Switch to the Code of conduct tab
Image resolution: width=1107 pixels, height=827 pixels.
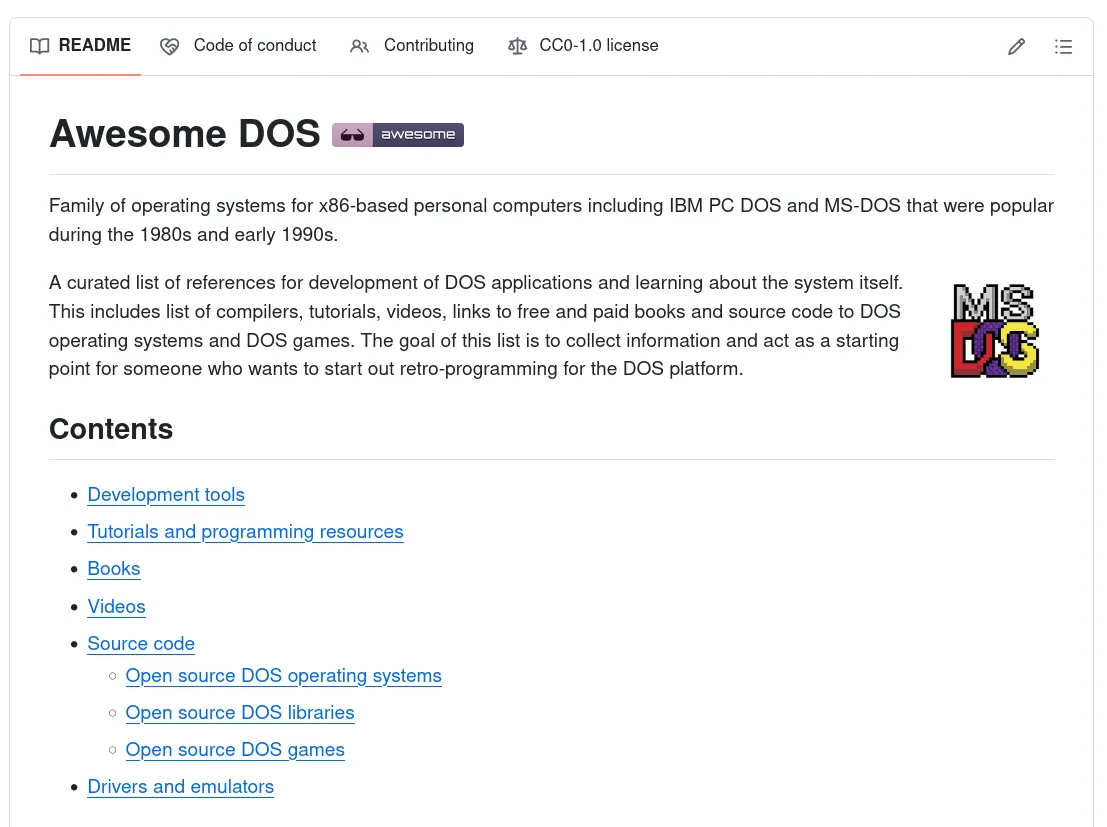254,45
